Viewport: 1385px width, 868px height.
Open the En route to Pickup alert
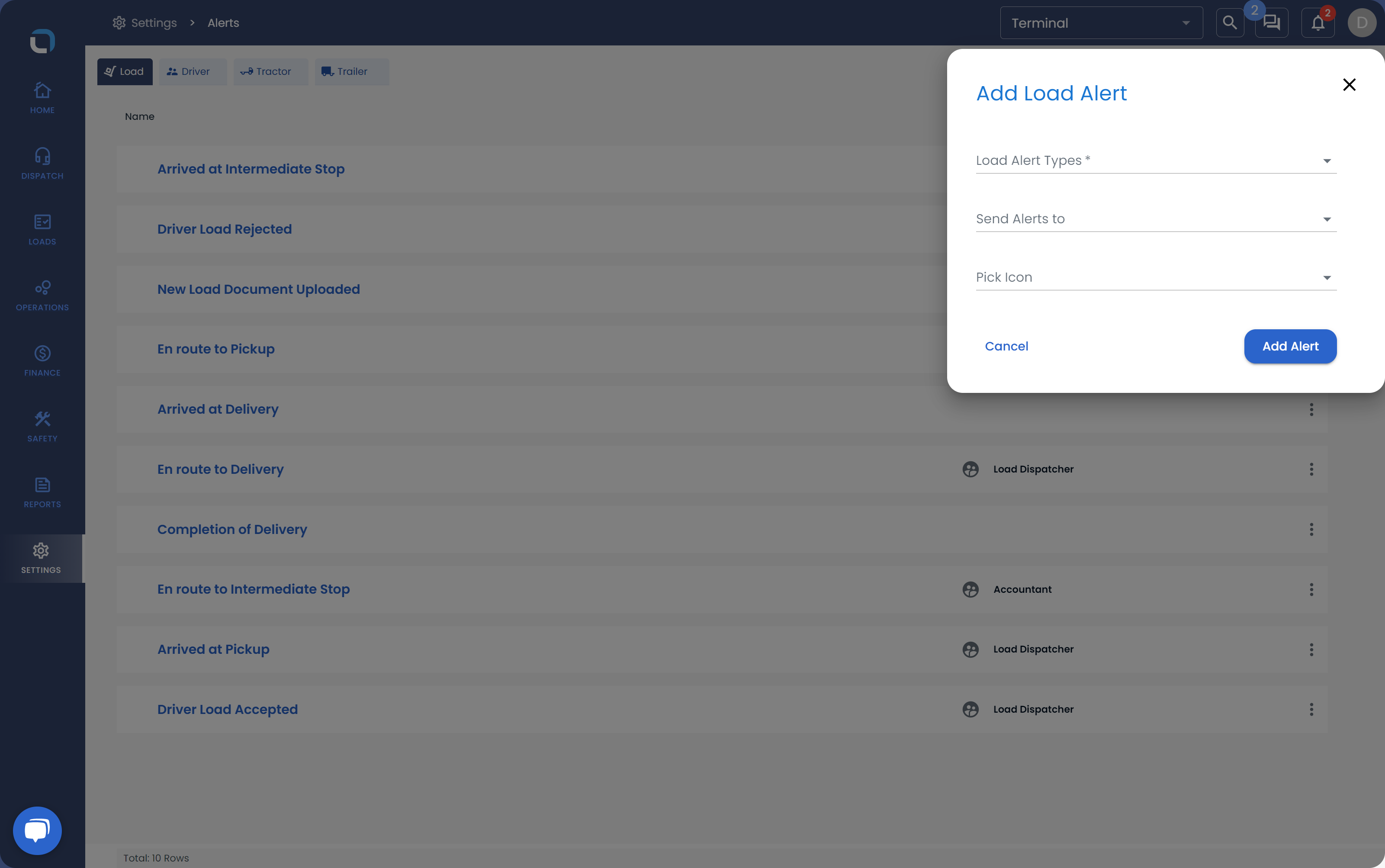216,349
